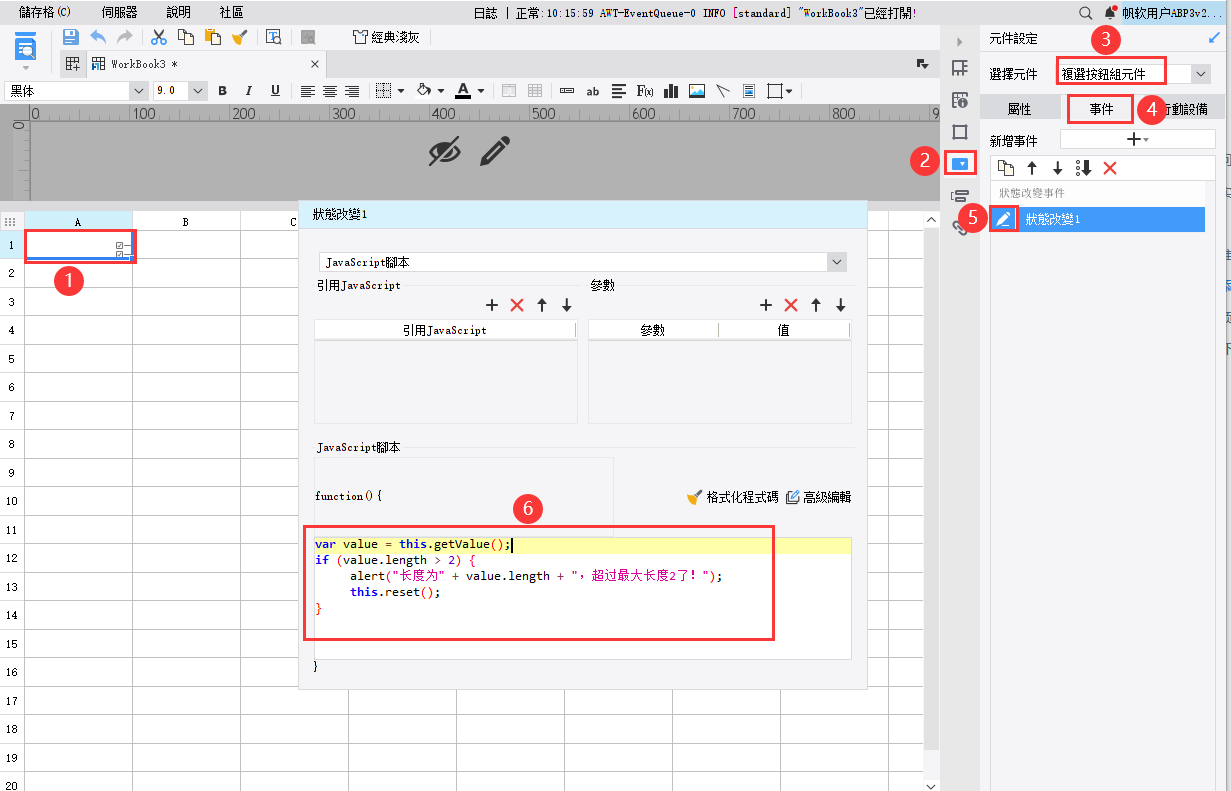Add a parameter with plus icon

[x=766, y=305]
